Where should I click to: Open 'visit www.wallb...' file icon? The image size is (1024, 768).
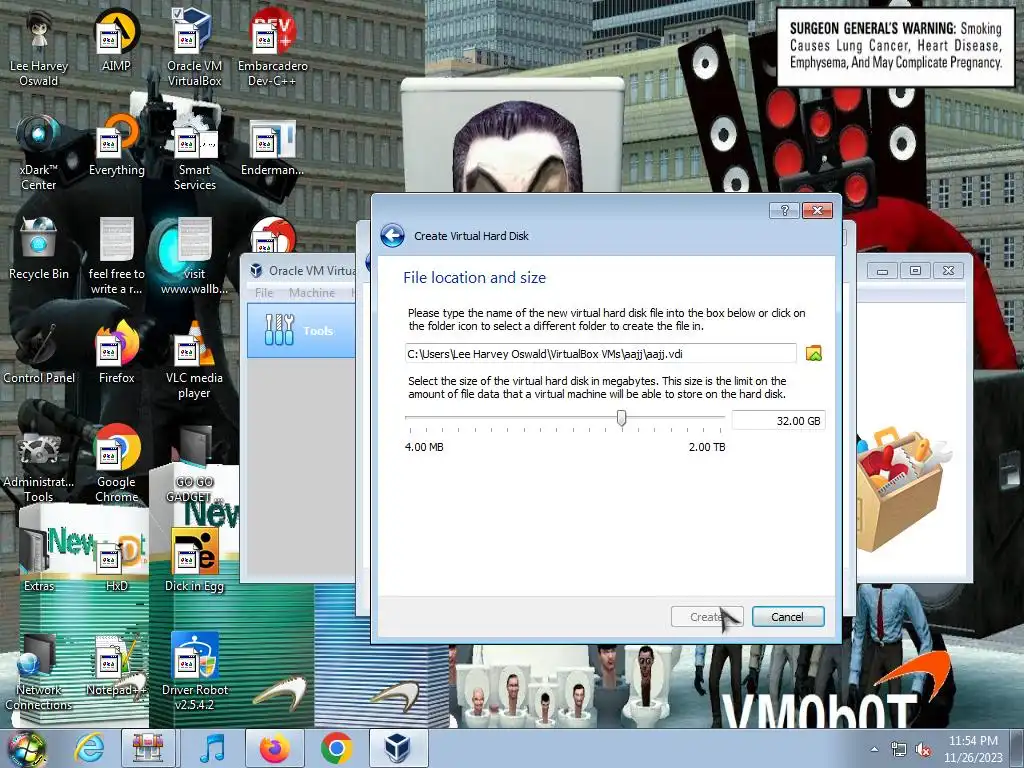pos(195,256)
